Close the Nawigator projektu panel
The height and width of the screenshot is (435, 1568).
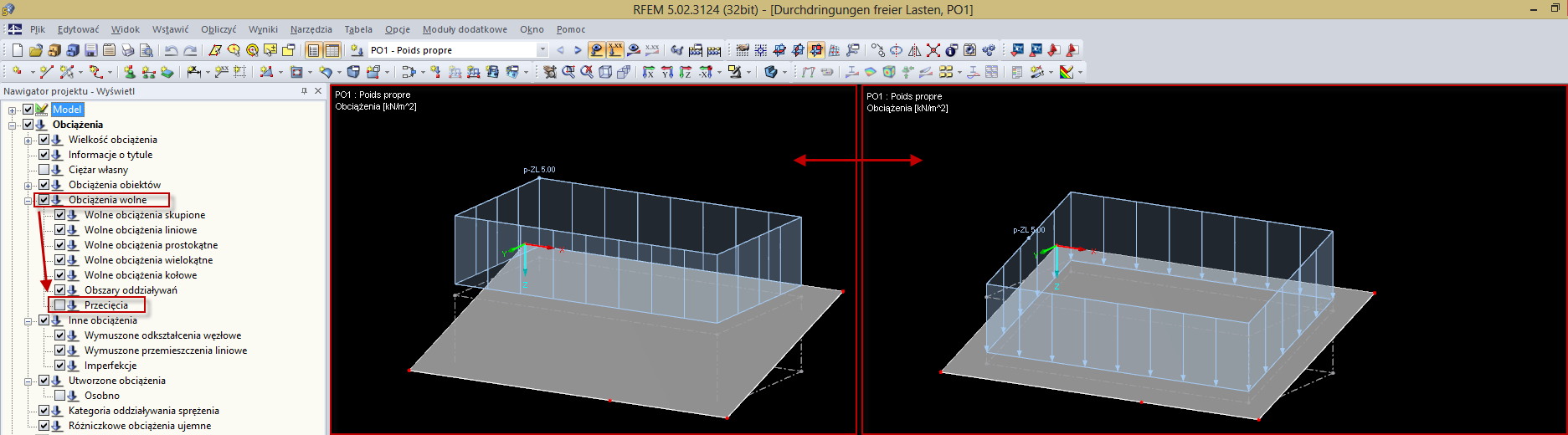(318, 91)
